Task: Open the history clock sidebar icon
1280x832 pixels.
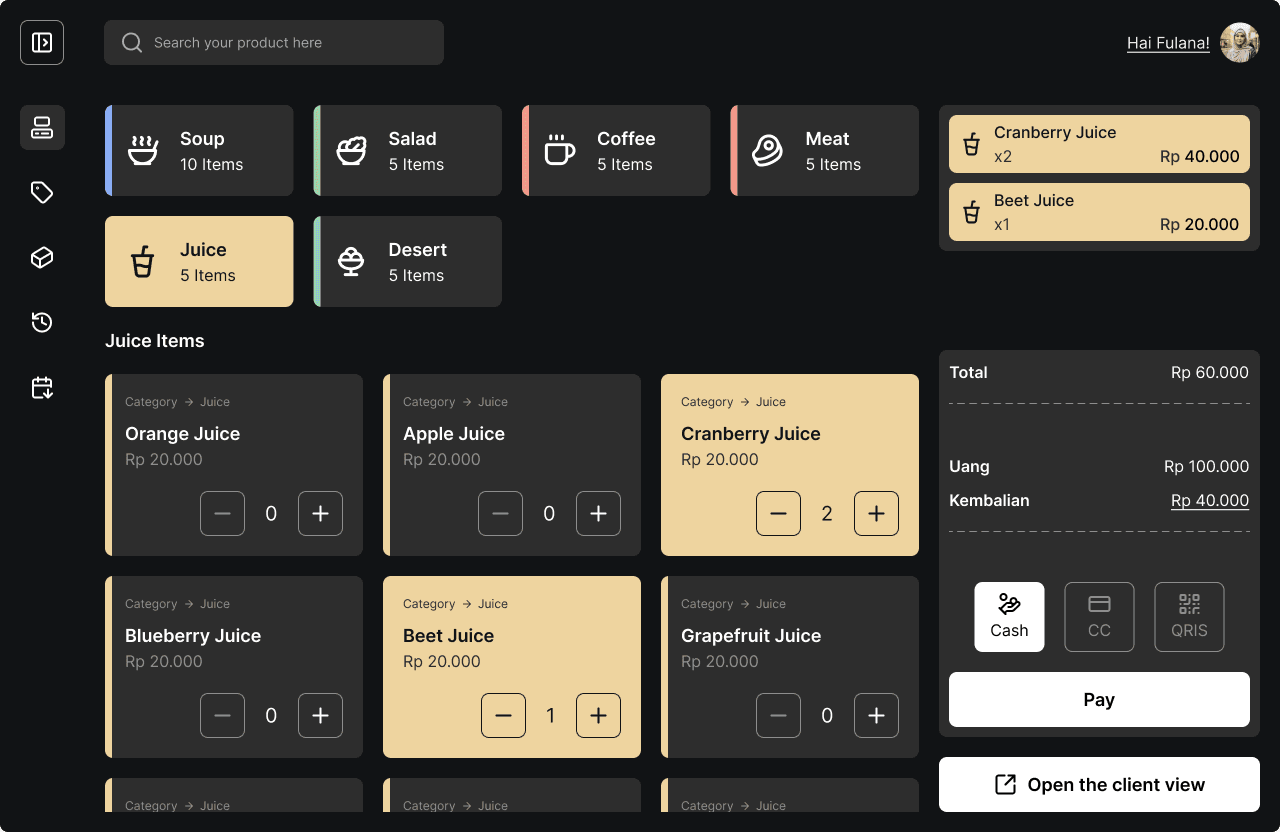Action: point(42,322)
